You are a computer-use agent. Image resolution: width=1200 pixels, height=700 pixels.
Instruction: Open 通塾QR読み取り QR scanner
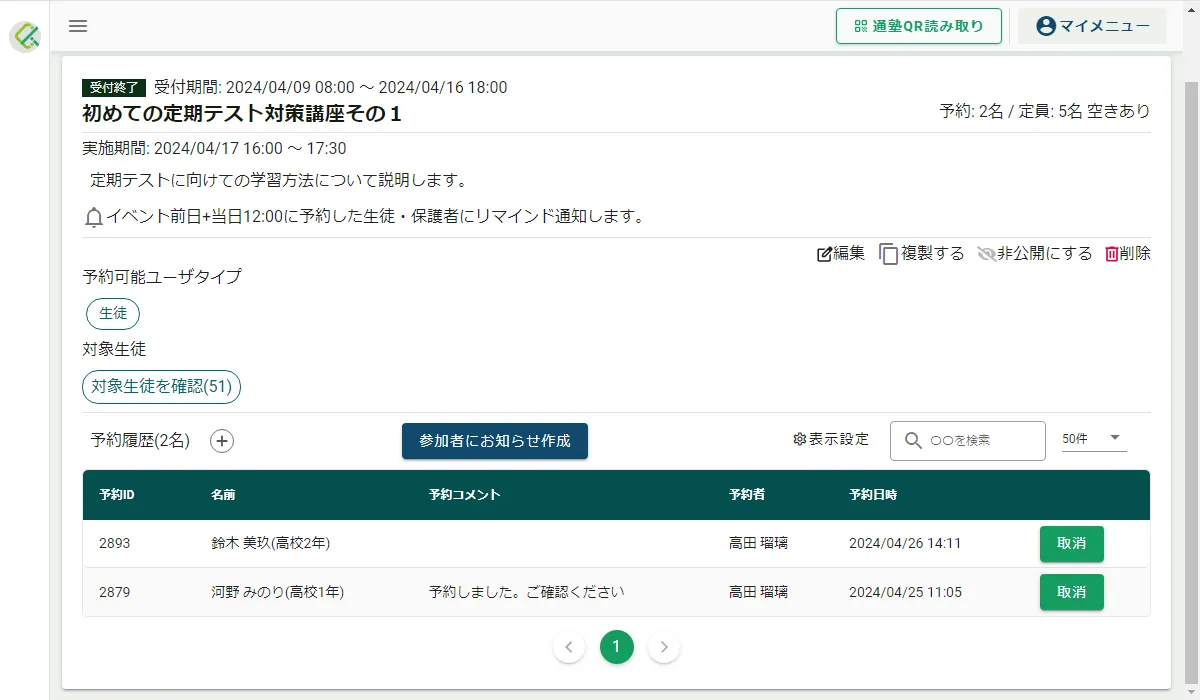pyautogui.click(x=919, y=26)
